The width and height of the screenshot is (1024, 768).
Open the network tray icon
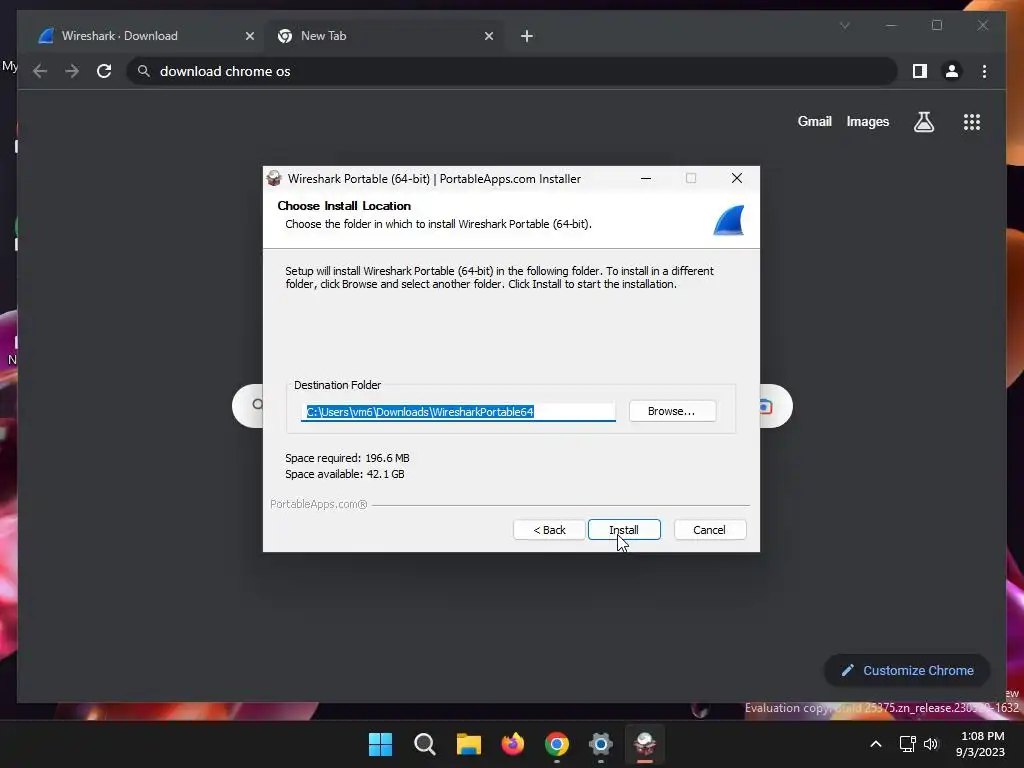click(x=907, y=744)
